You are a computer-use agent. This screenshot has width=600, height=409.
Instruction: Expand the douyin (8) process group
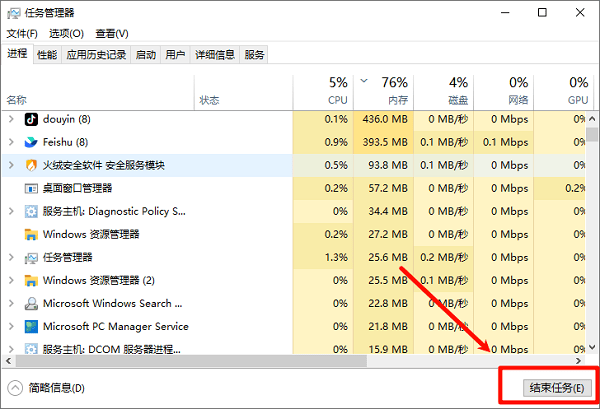[x=11, y=119]
